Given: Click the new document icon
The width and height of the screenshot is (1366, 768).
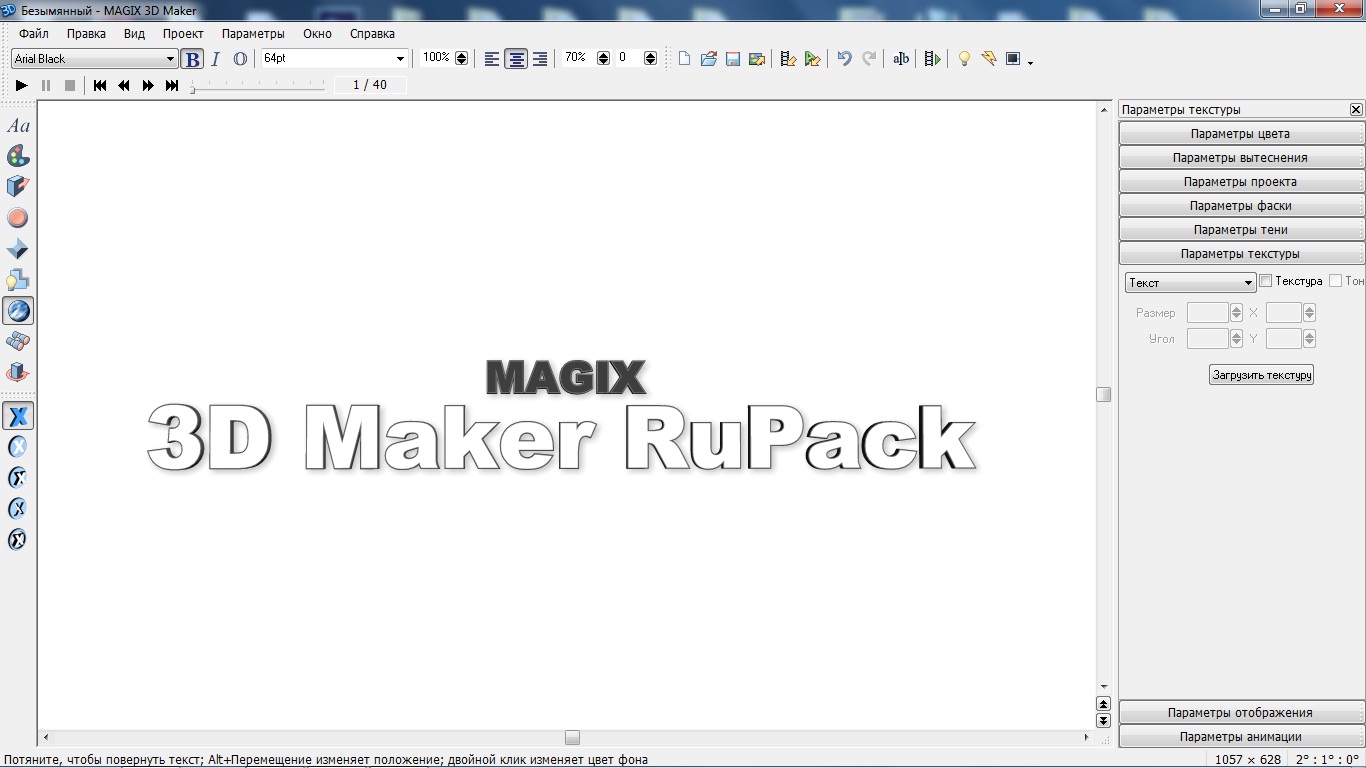Looking at the screenshot, I should point(684,59).
